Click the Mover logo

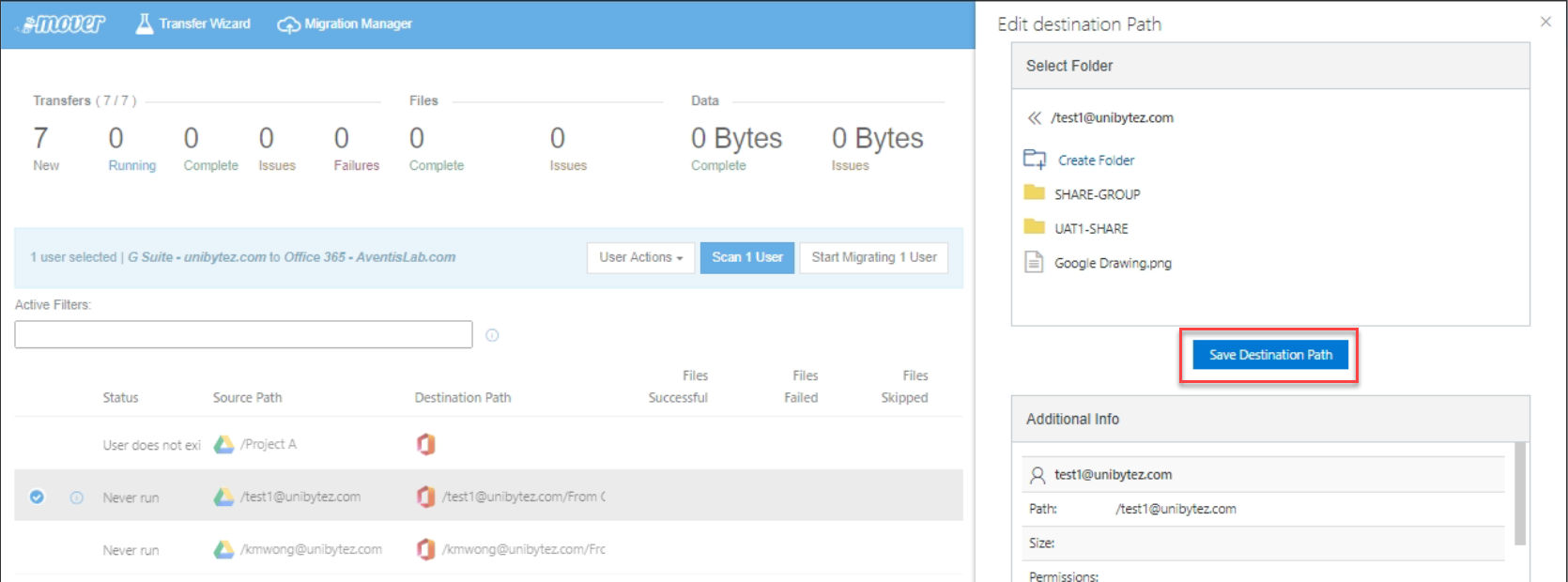tap(64, 23)
